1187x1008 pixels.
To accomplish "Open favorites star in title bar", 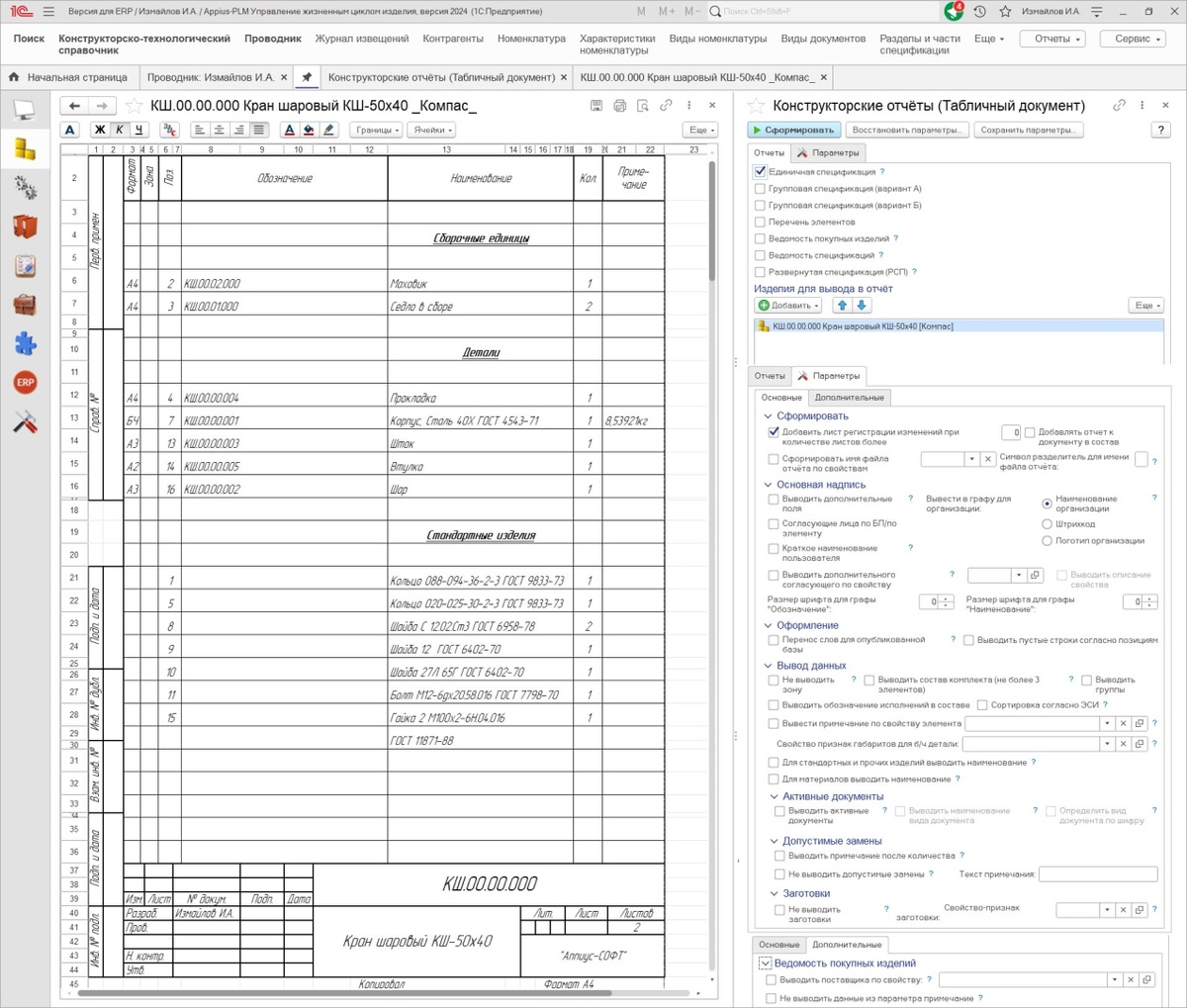I will tap(1005, 12).
